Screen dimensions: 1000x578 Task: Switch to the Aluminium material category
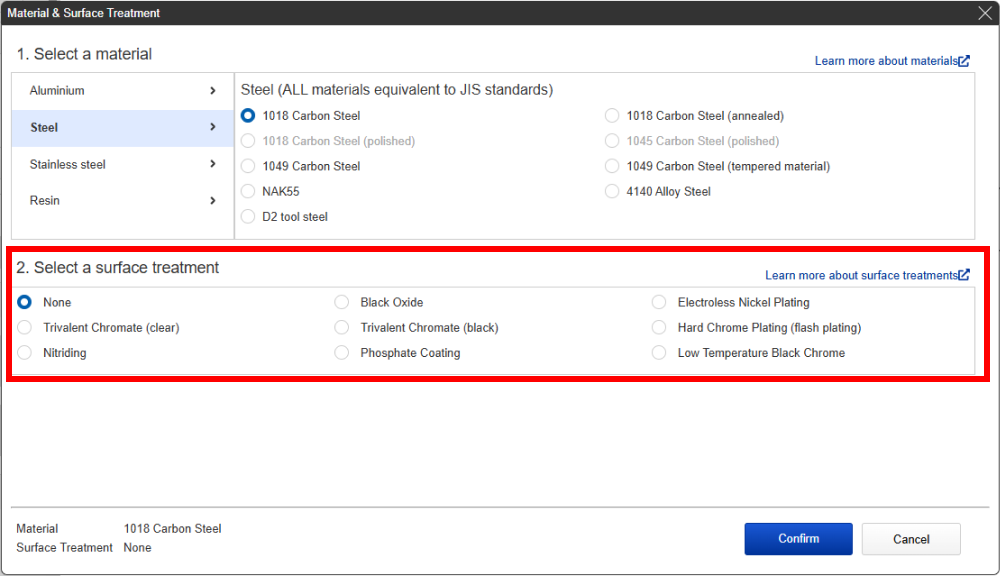57,91
